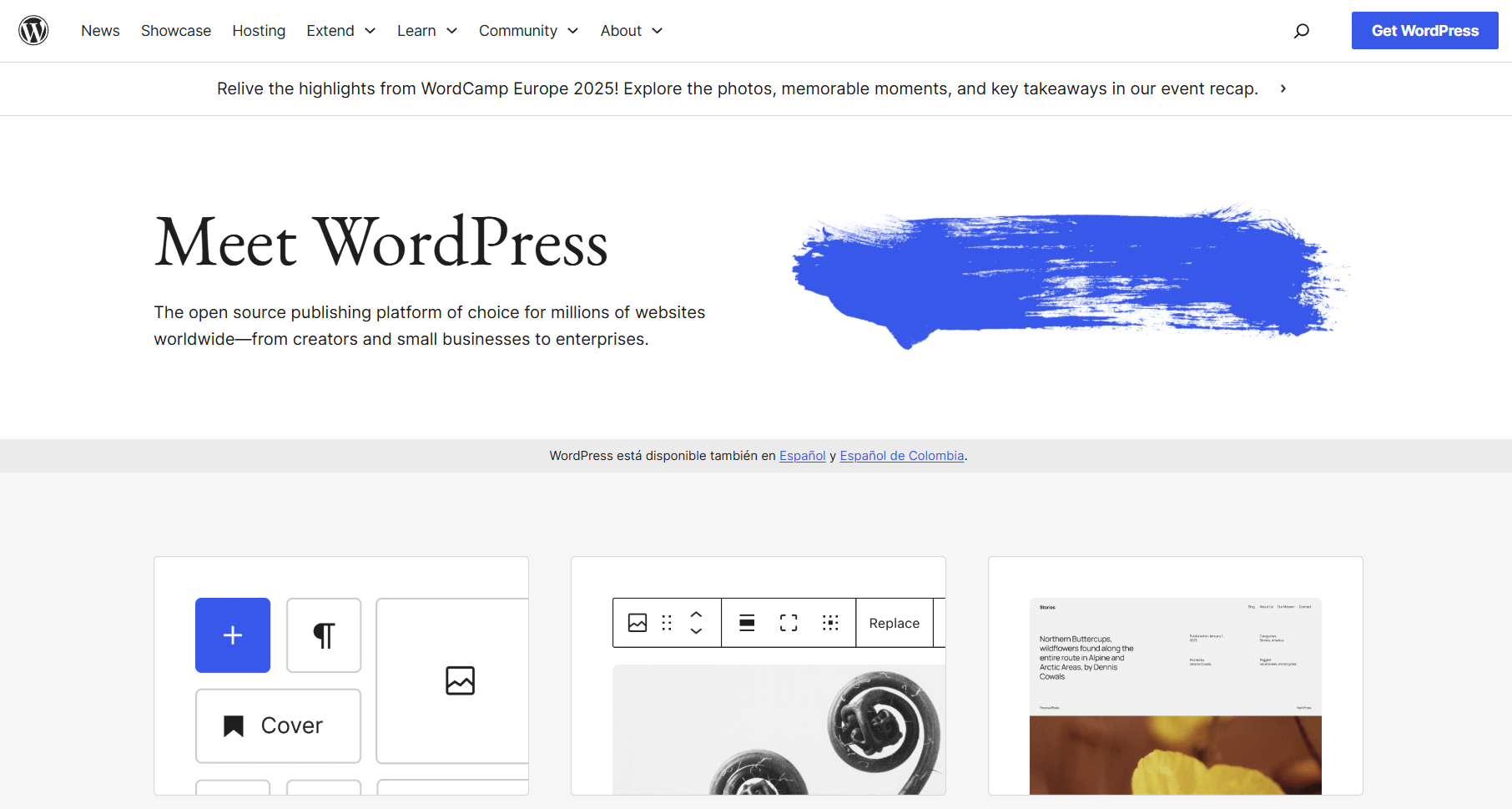Click the Get WordPress button
The width and height of the screenshot is (1512, 809).
point(1424,31)
